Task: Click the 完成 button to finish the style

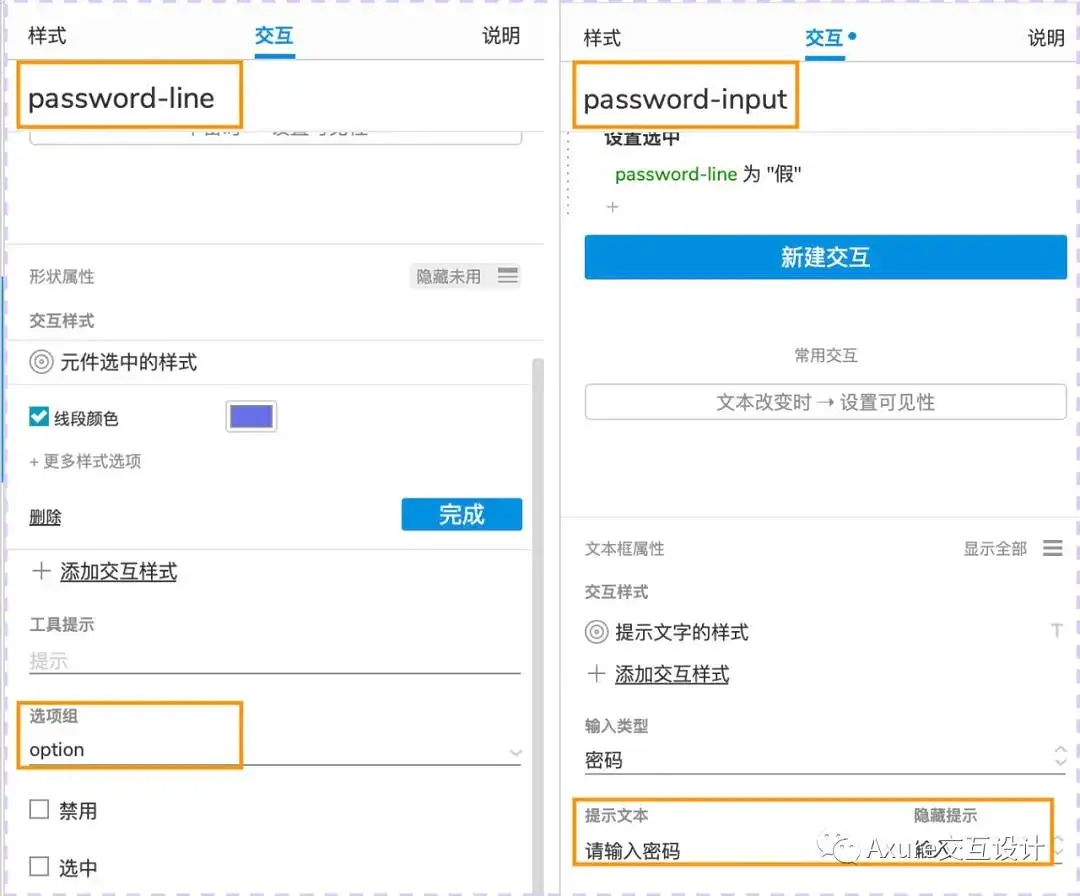Action: 461,514
